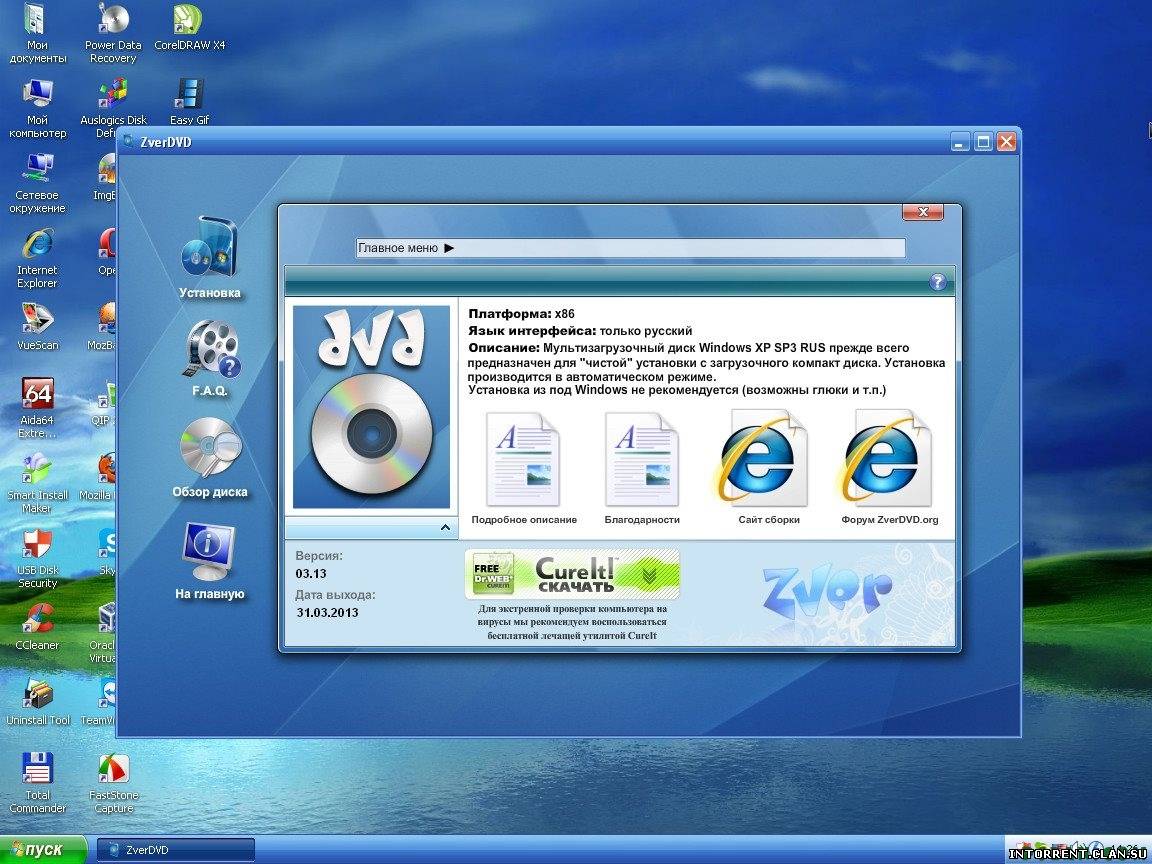Click the blue help question mark icon

[x=937, y=282]
